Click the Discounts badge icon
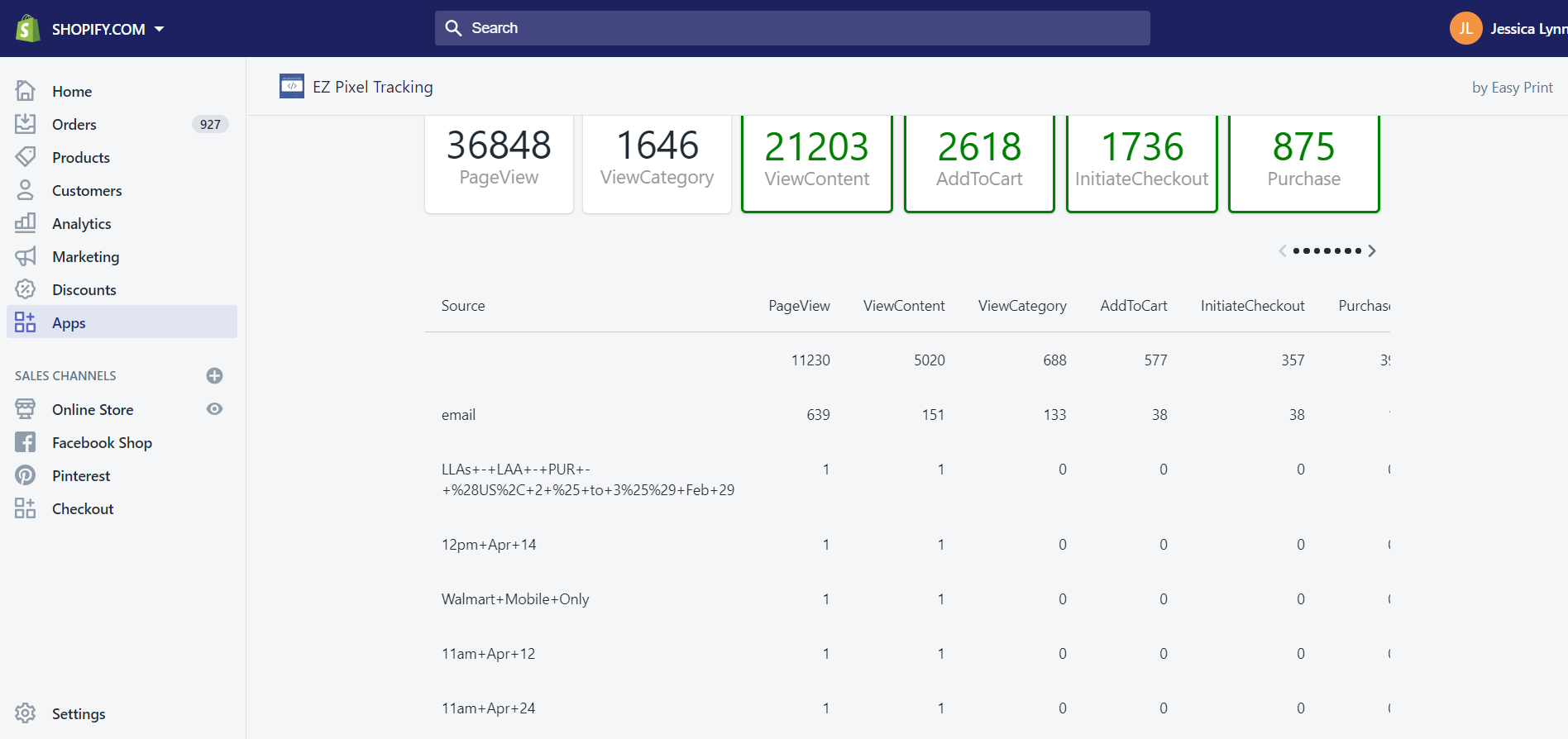Image resolution: width=1568 pixels, height=739 pixels. tap(26, 289)
